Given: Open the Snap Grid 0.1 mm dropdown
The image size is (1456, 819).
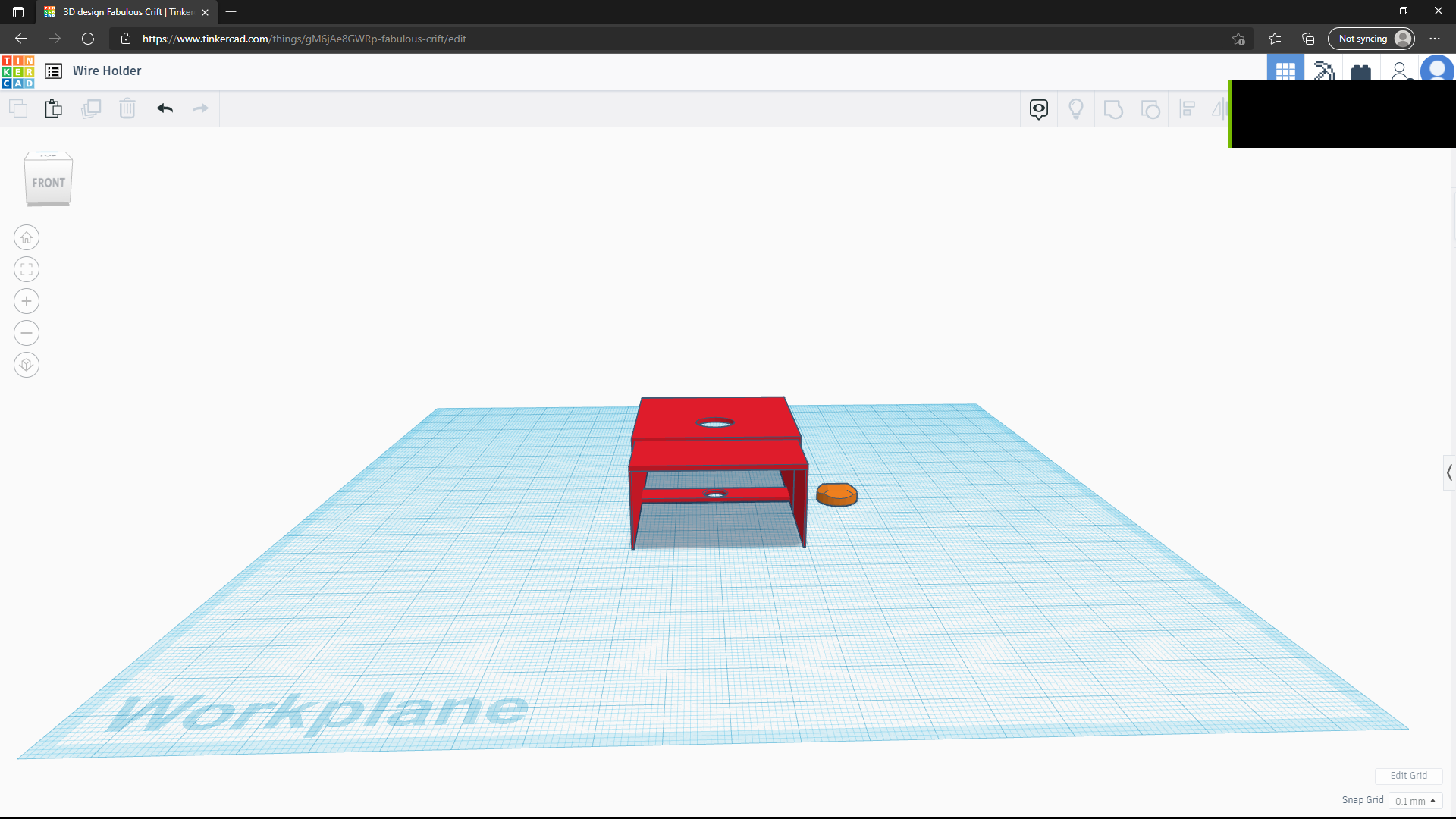Looking at the screenshot, I should (x=1415, y=801).
